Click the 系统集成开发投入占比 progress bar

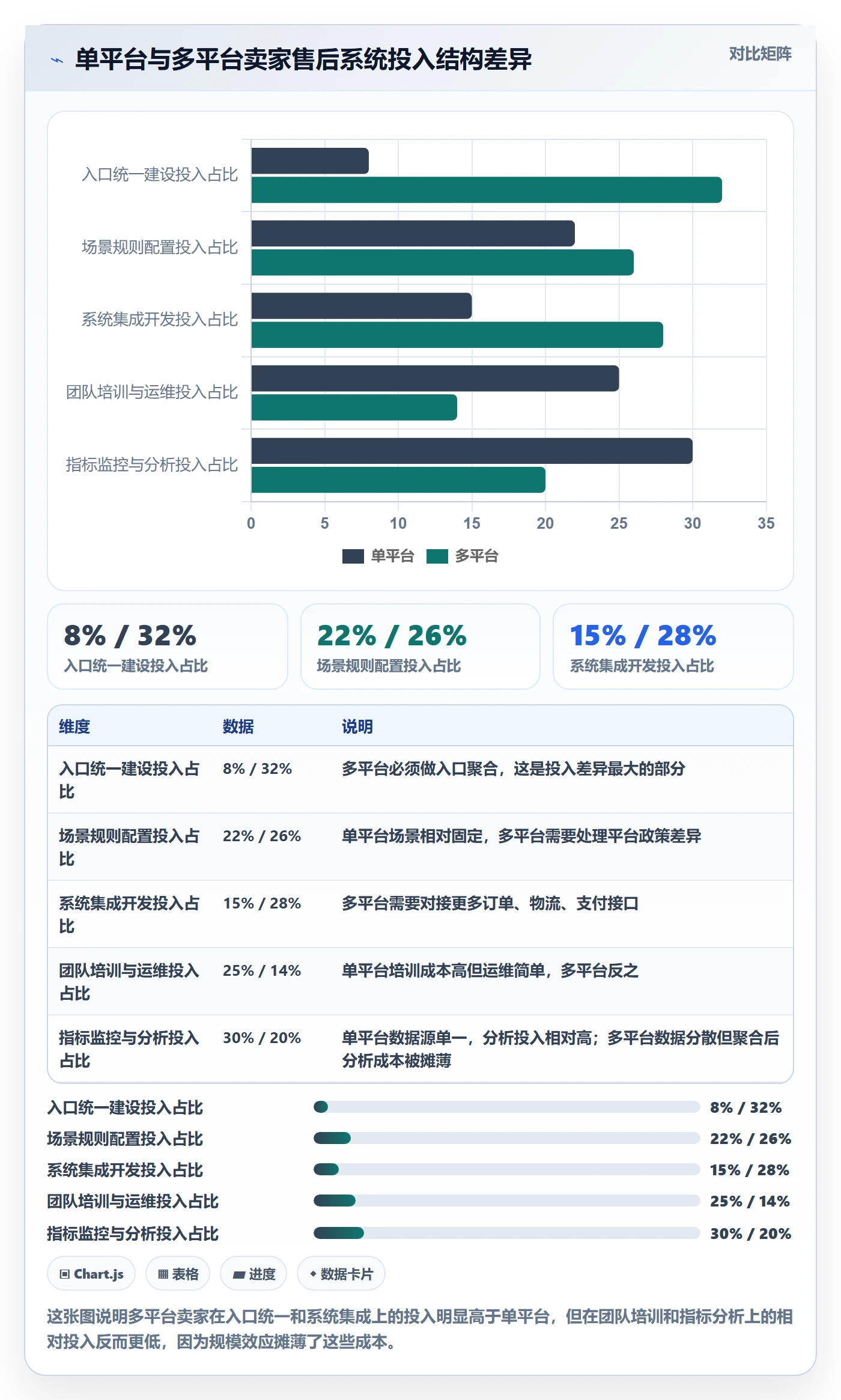pyautogui.click(x=506, y=1169)
